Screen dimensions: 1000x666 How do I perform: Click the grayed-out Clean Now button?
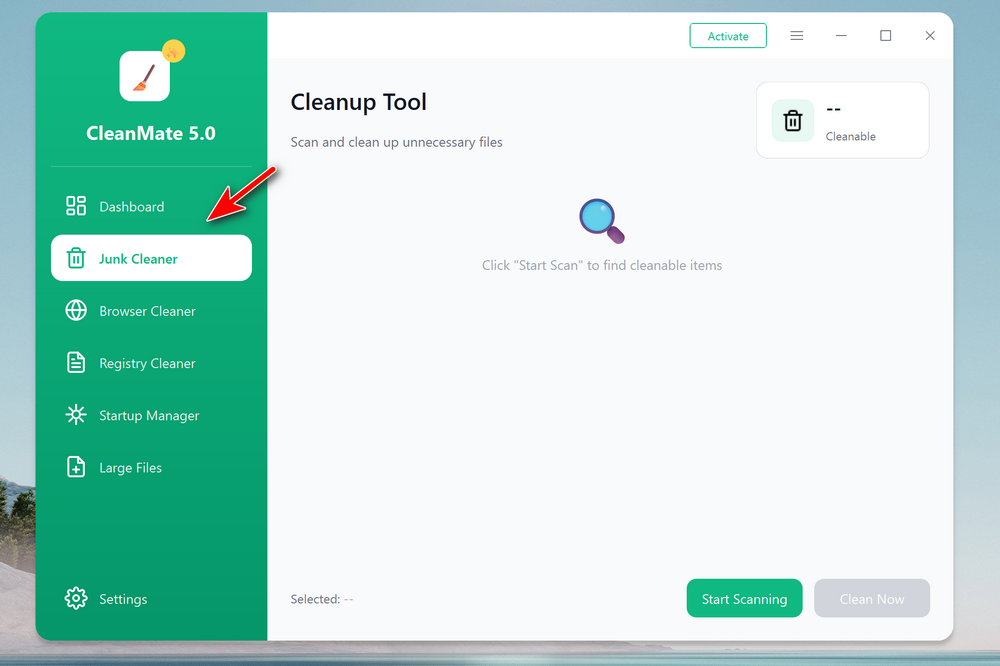[x=871, y=598]
